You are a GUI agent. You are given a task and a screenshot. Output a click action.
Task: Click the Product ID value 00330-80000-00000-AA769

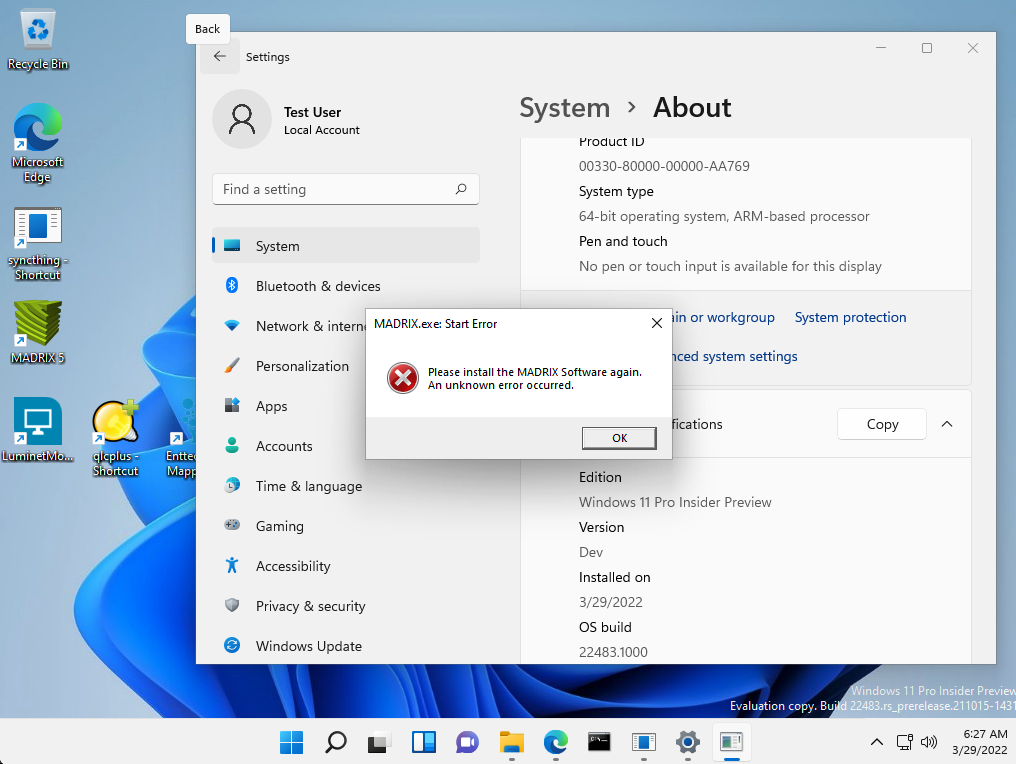click(664, 166)
